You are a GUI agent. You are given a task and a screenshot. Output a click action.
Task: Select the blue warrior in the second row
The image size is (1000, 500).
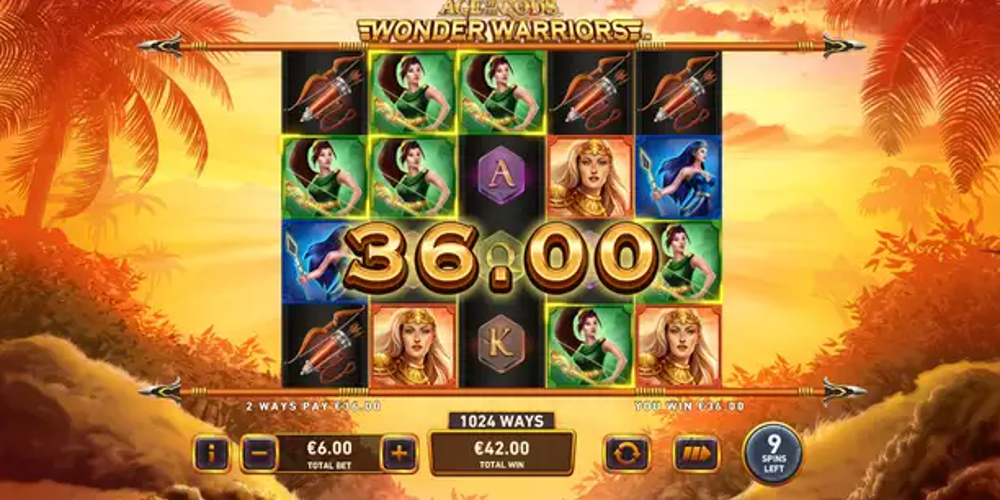(678, 177)
